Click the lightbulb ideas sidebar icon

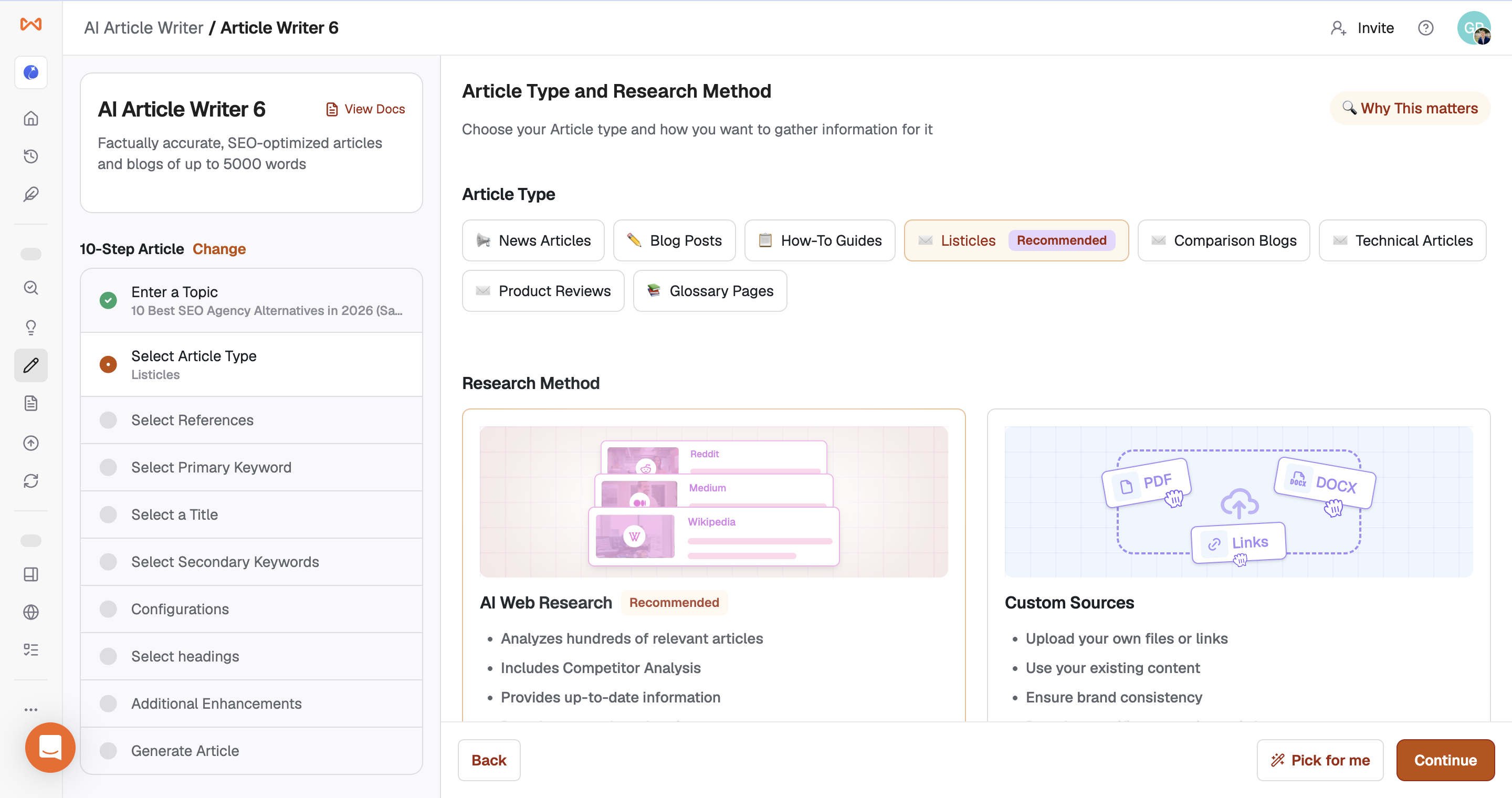tap(30, 327)
